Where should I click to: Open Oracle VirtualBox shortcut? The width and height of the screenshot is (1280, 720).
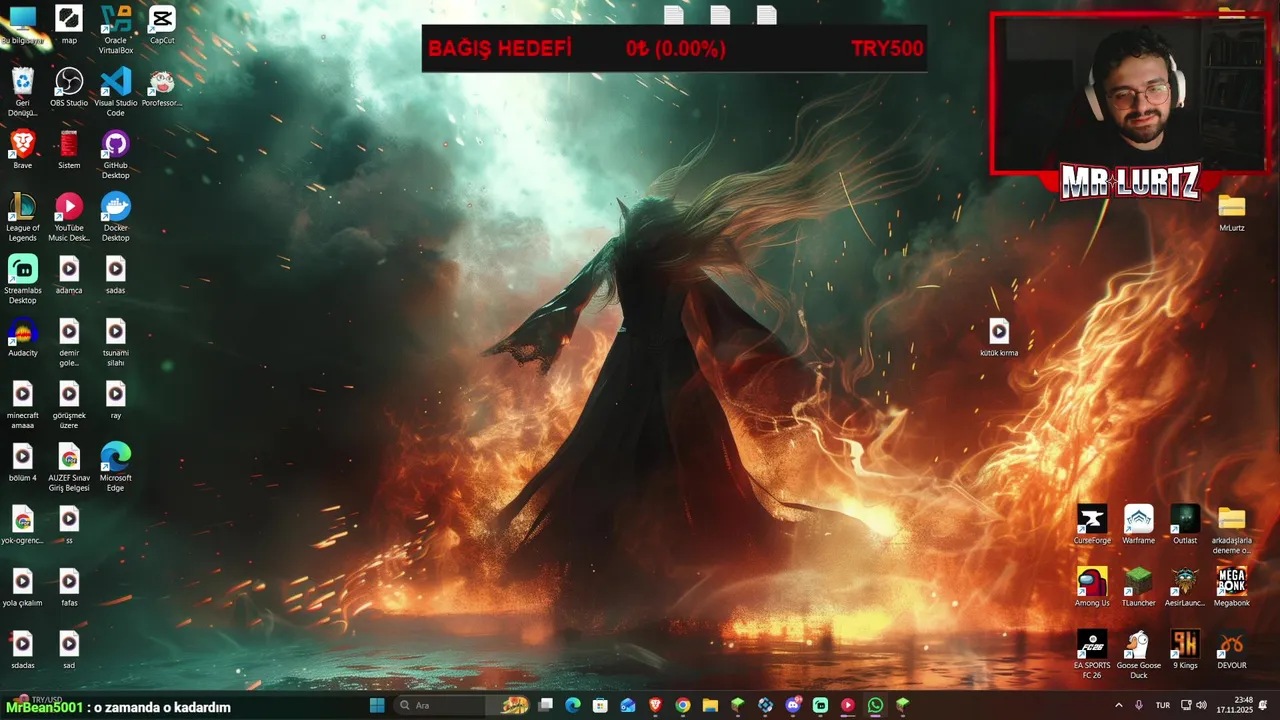116,28
